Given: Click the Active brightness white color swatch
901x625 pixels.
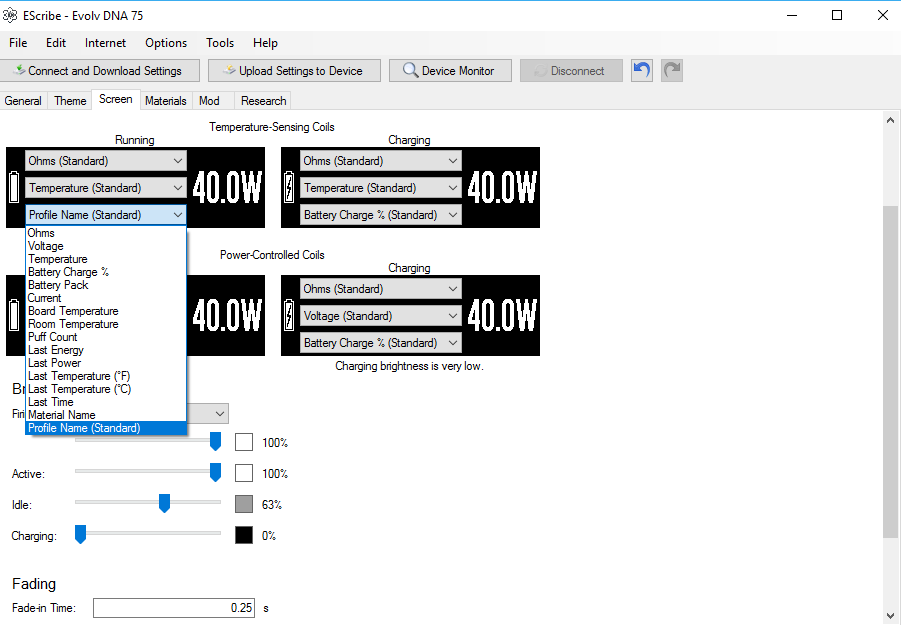Looking at the screenshot, I should (244, 473).
